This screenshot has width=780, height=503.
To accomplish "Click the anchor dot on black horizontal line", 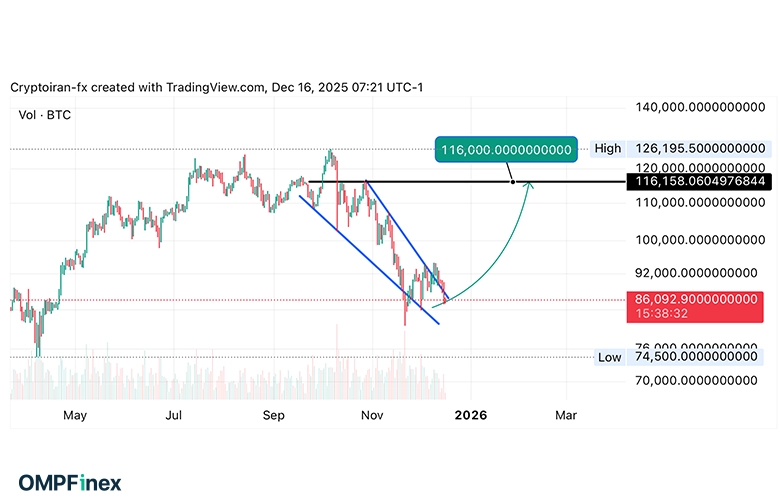I will pyautogui.click(x=512, y=182).
